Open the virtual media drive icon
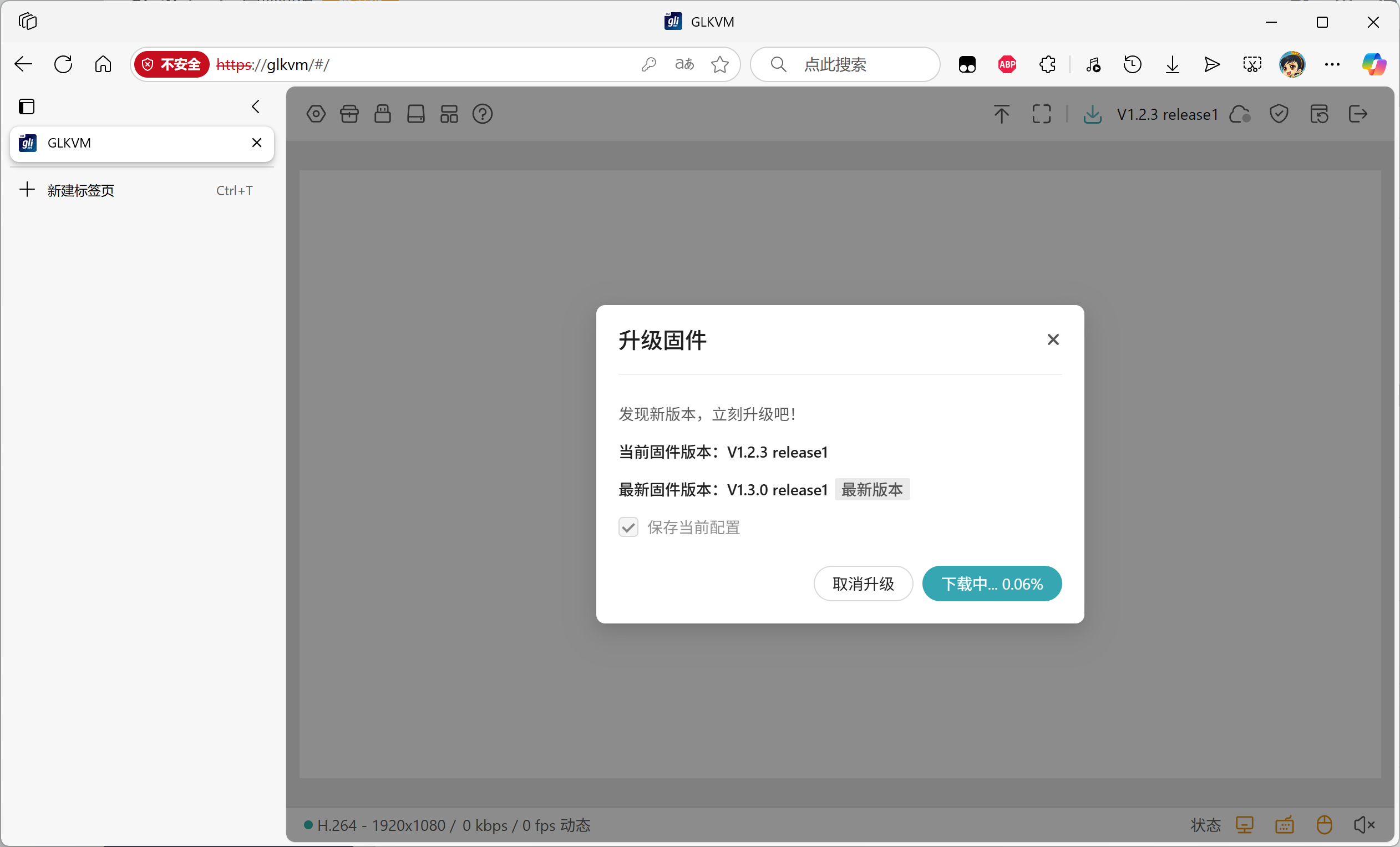 click(x=416, y=114)
